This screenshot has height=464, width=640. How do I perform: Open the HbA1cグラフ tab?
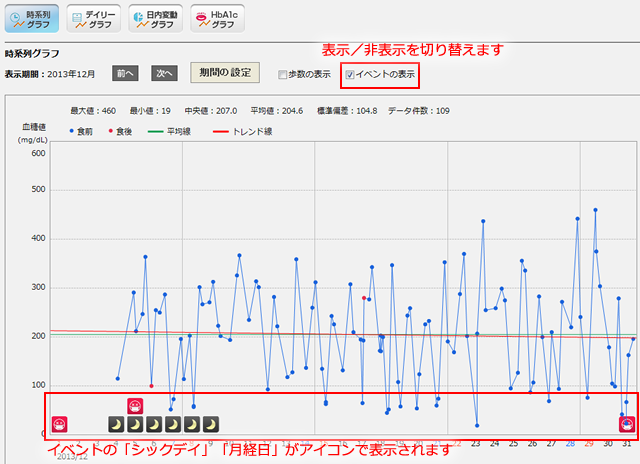tap(218, 19)
